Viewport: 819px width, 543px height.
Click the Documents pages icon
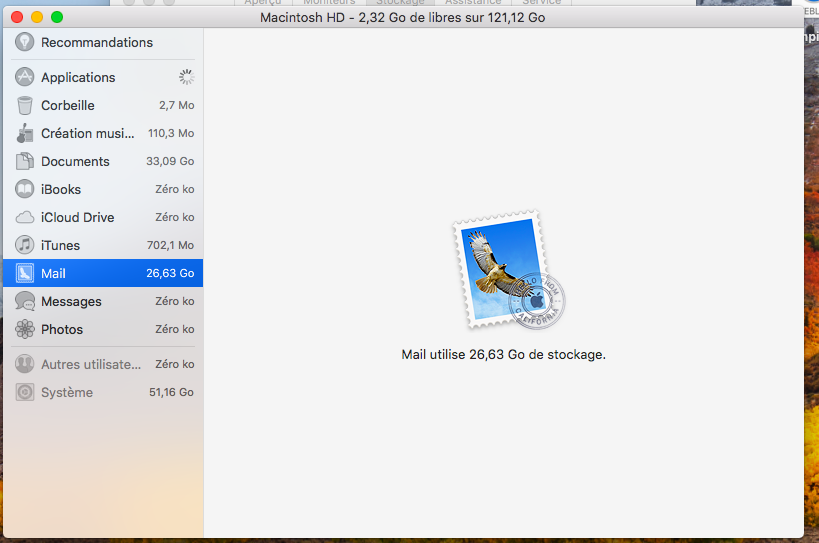coord(25,161)
